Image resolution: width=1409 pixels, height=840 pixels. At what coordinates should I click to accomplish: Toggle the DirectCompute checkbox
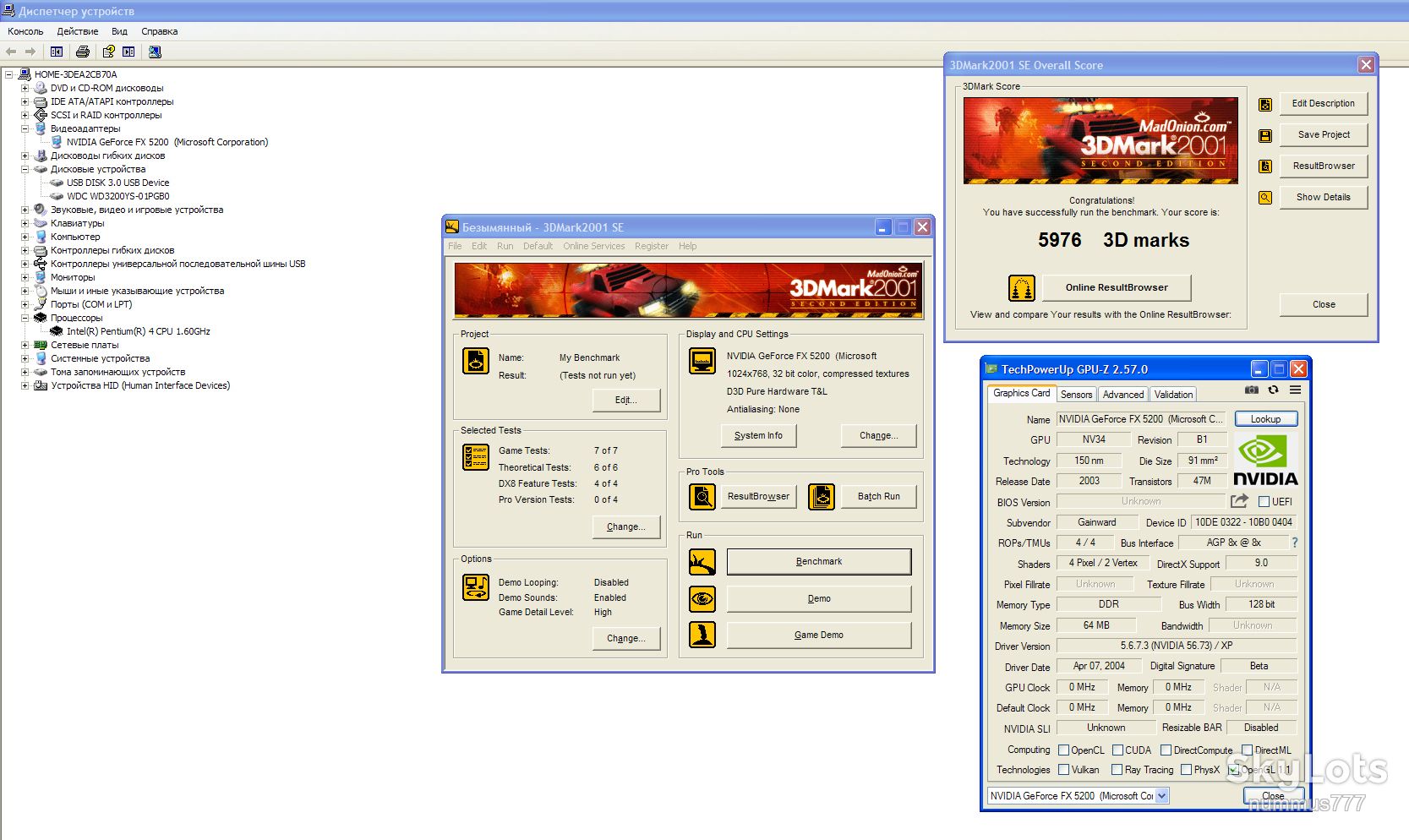pyautogui.click(x=1166, y=750)
